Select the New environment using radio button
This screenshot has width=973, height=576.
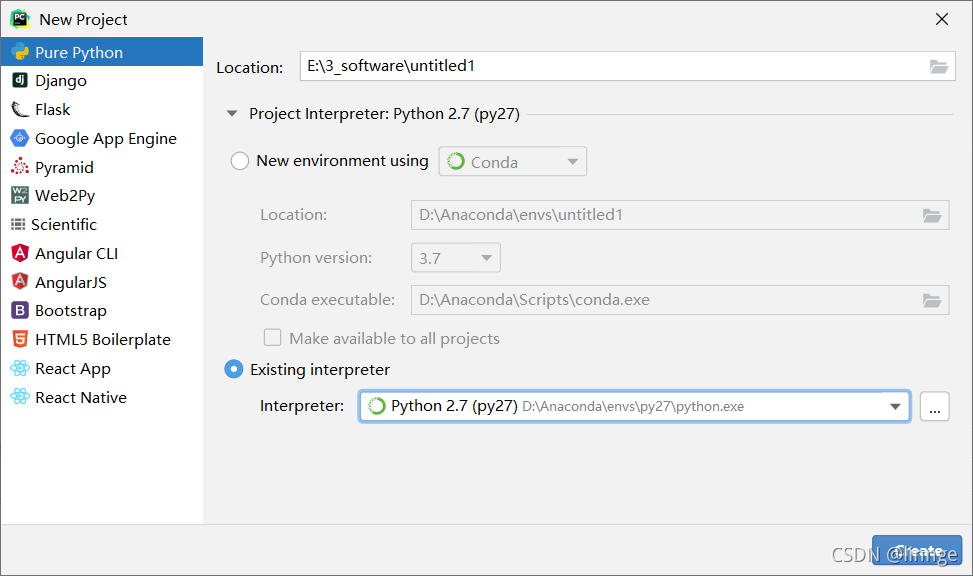pyautogui.click(x=239, y=160)
